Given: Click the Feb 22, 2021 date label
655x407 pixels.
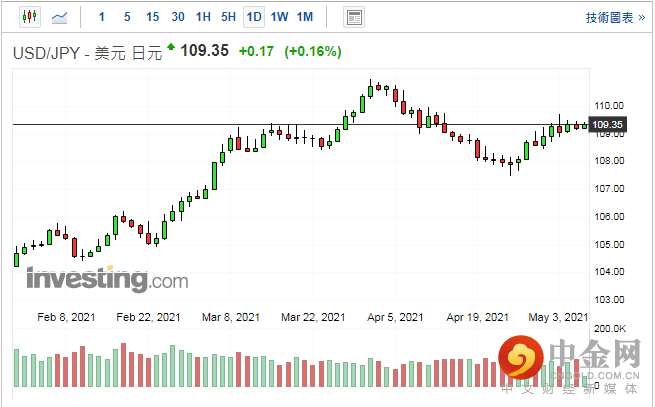Looking at the screenshot, I should click(148, 317).
